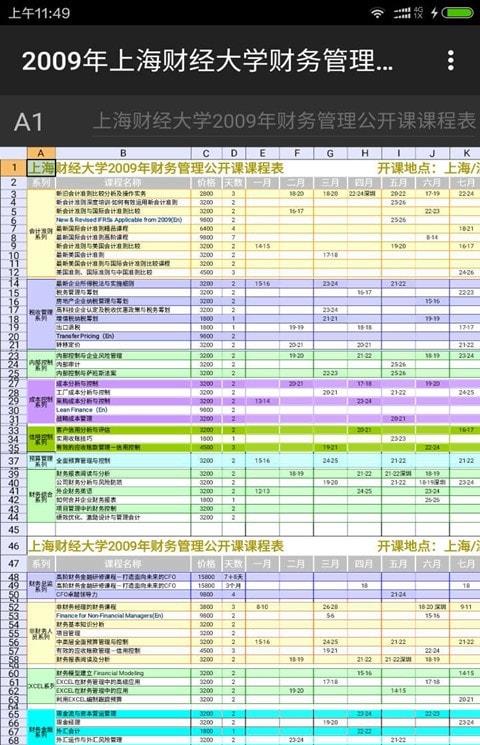The height and width of the screenshot is (745, 480).
Task: Tap the 天数 header cell in row 2
Action: click(x=233, y=183)
